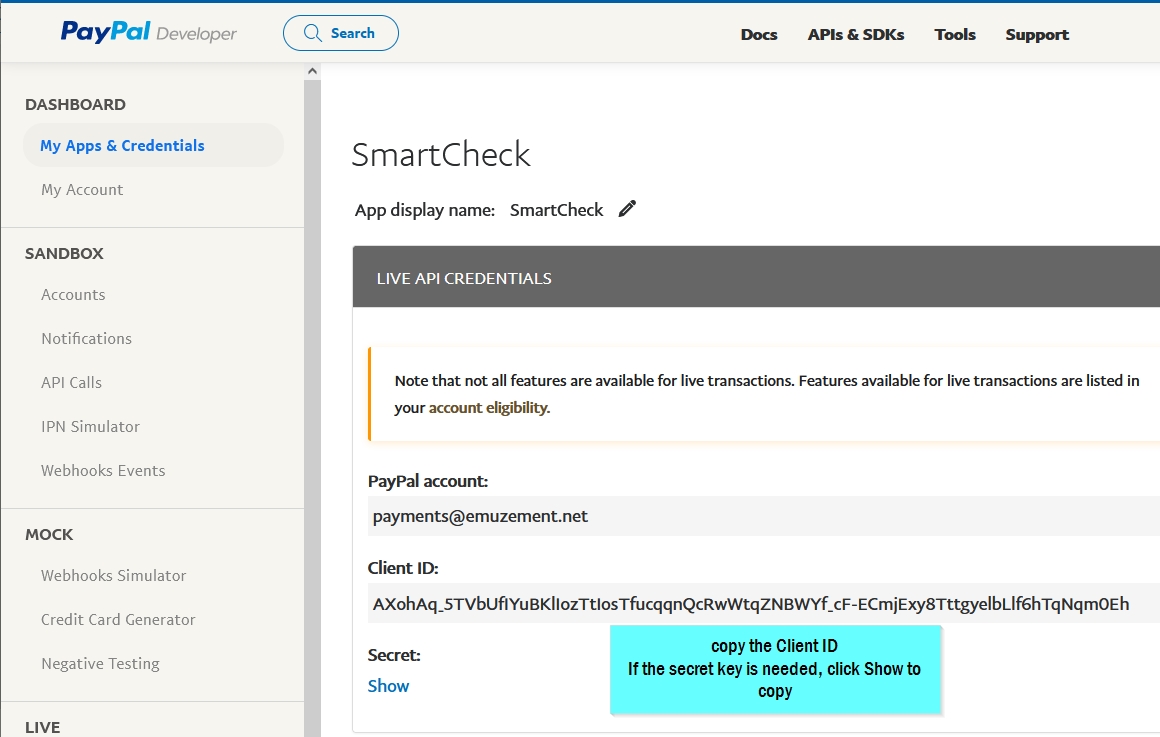The image size is (1160, 737).
Task: Click the PayPal Developer logo
Action: pos(149,33)
